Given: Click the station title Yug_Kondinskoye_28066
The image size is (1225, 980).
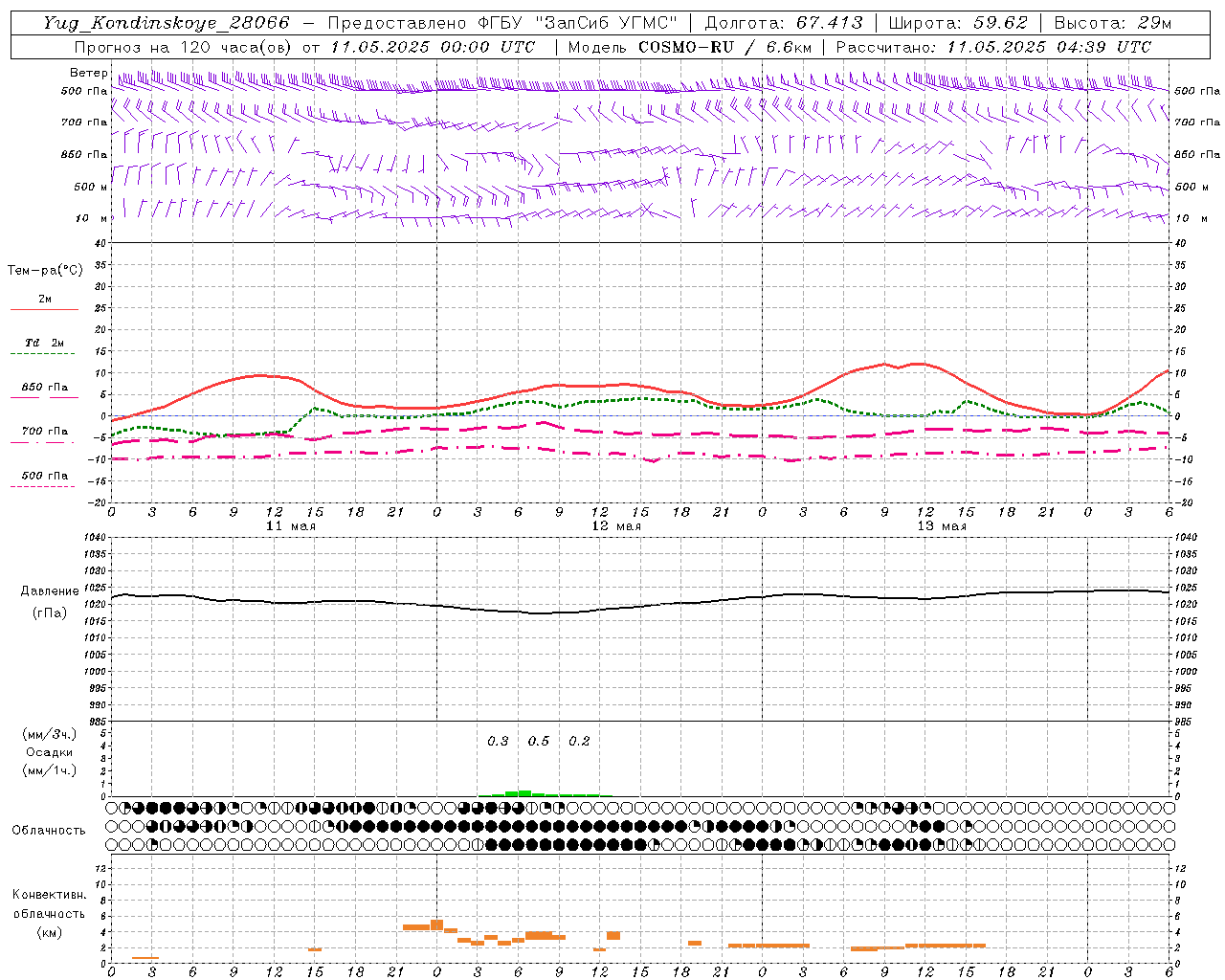Looking at the screenshot, I should tap(166, 23).
